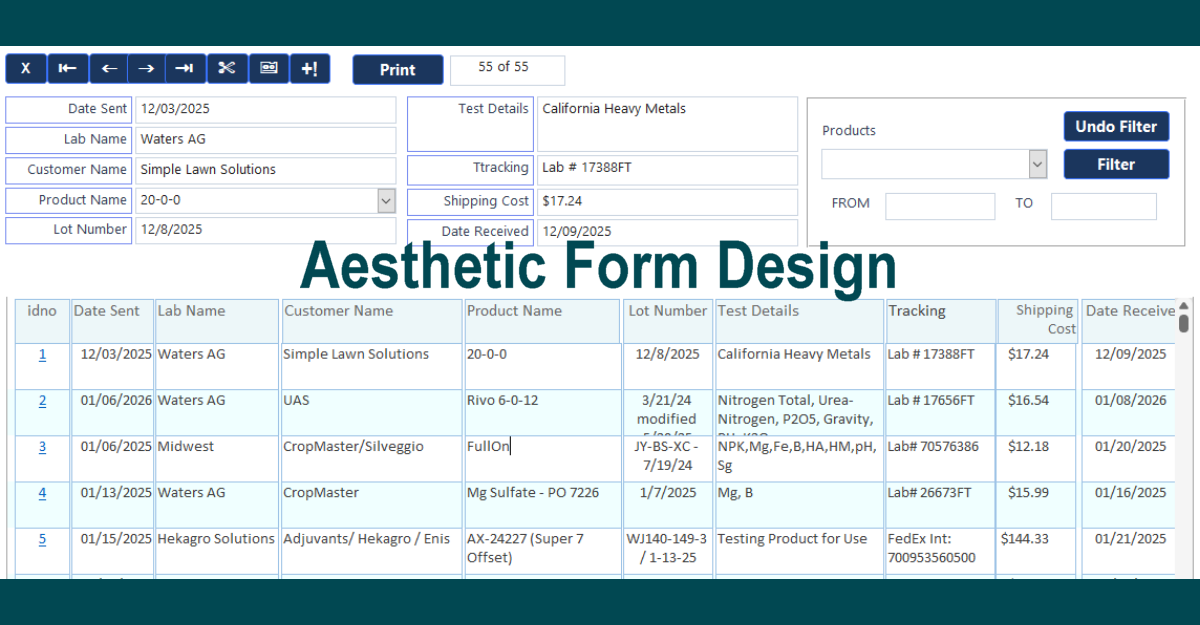Click the $16.54 shipping cost cell

[x=1038, y=412]
